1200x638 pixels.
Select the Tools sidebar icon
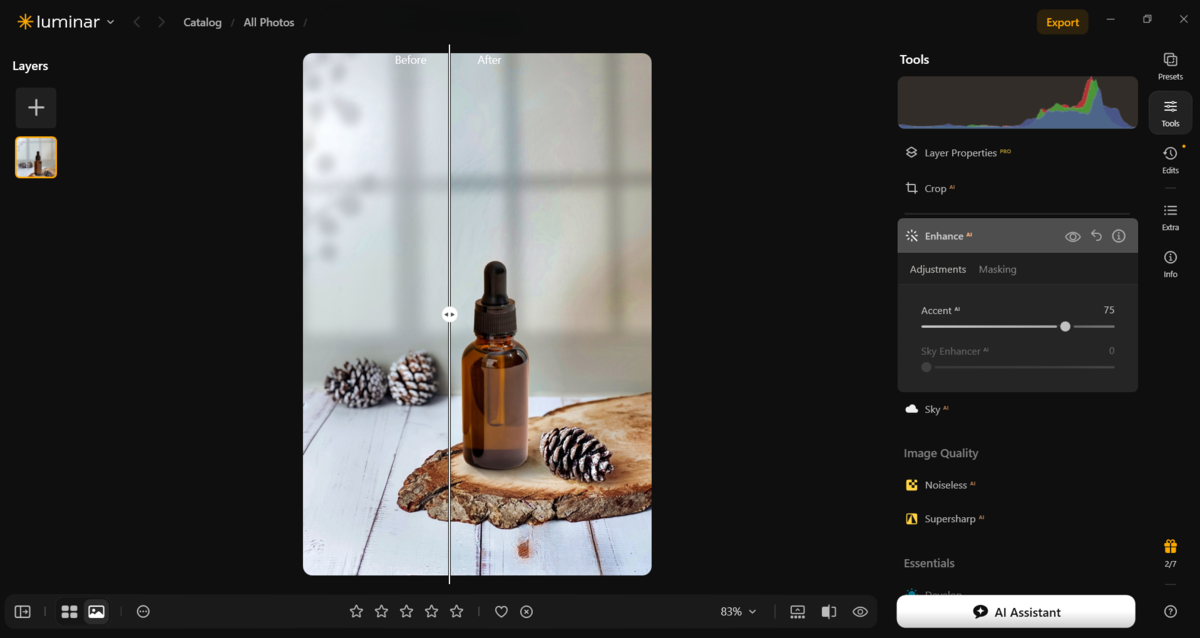click(x=1170, y=113)
